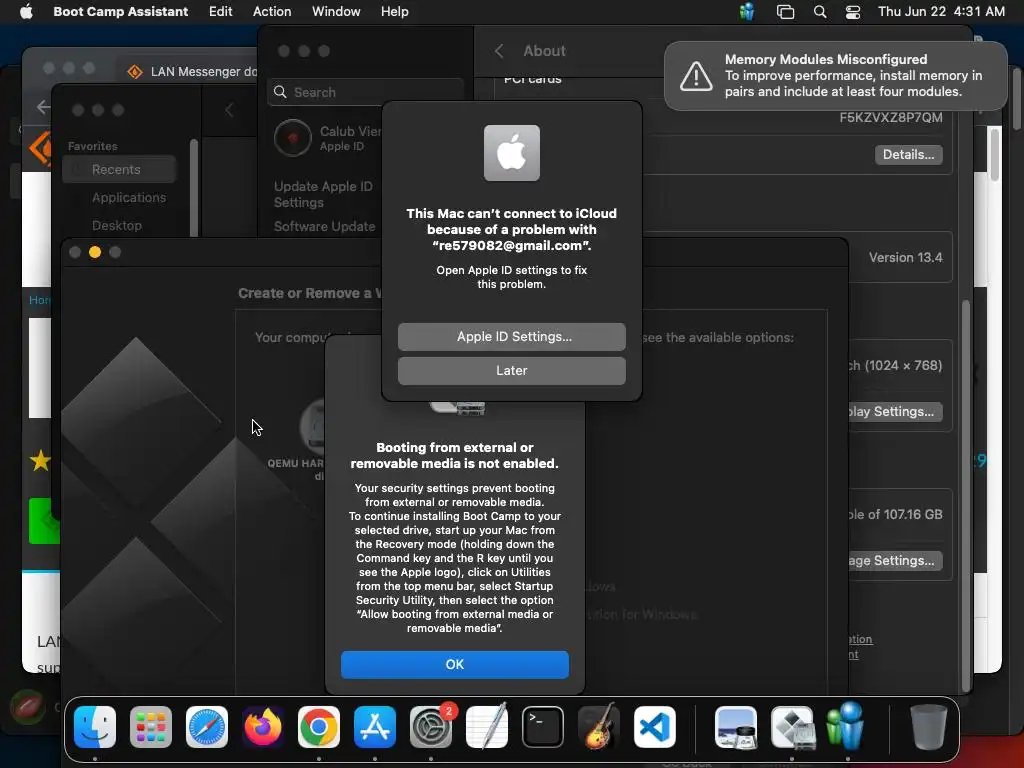Click the Display Settings… button in About

(895, 411)
